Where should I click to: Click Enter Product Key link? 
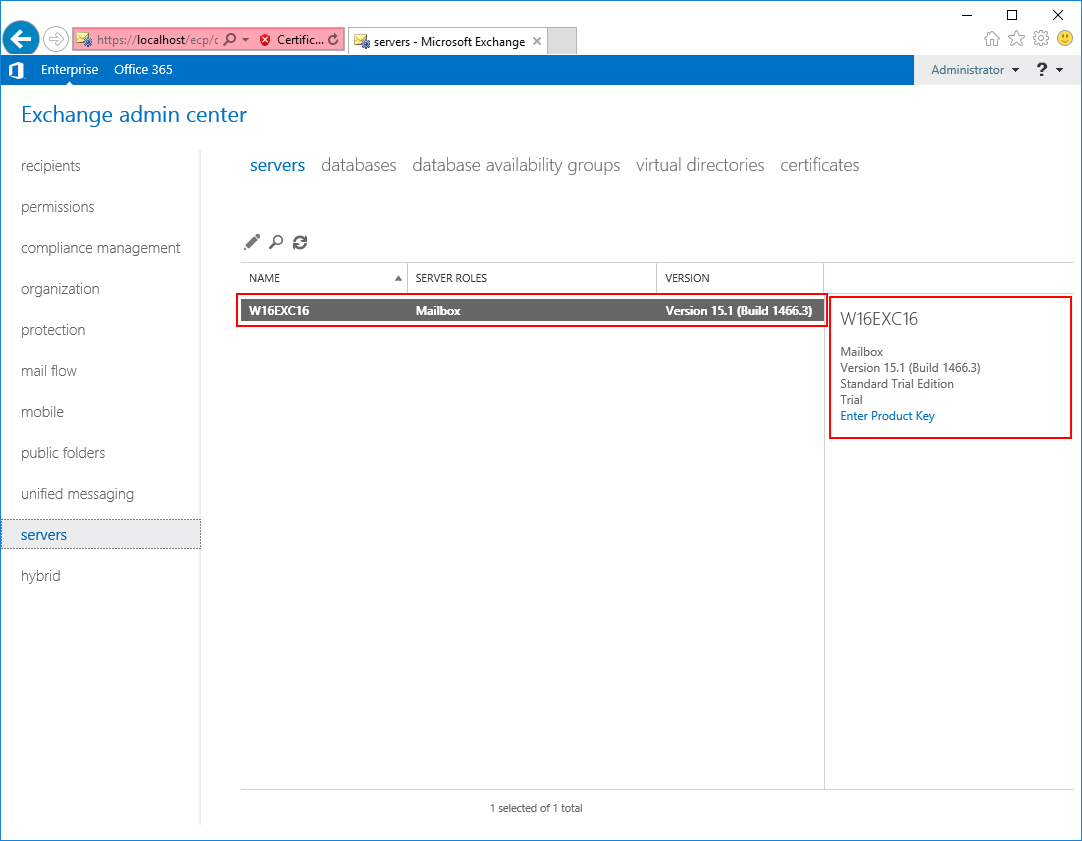coord(887,416)
